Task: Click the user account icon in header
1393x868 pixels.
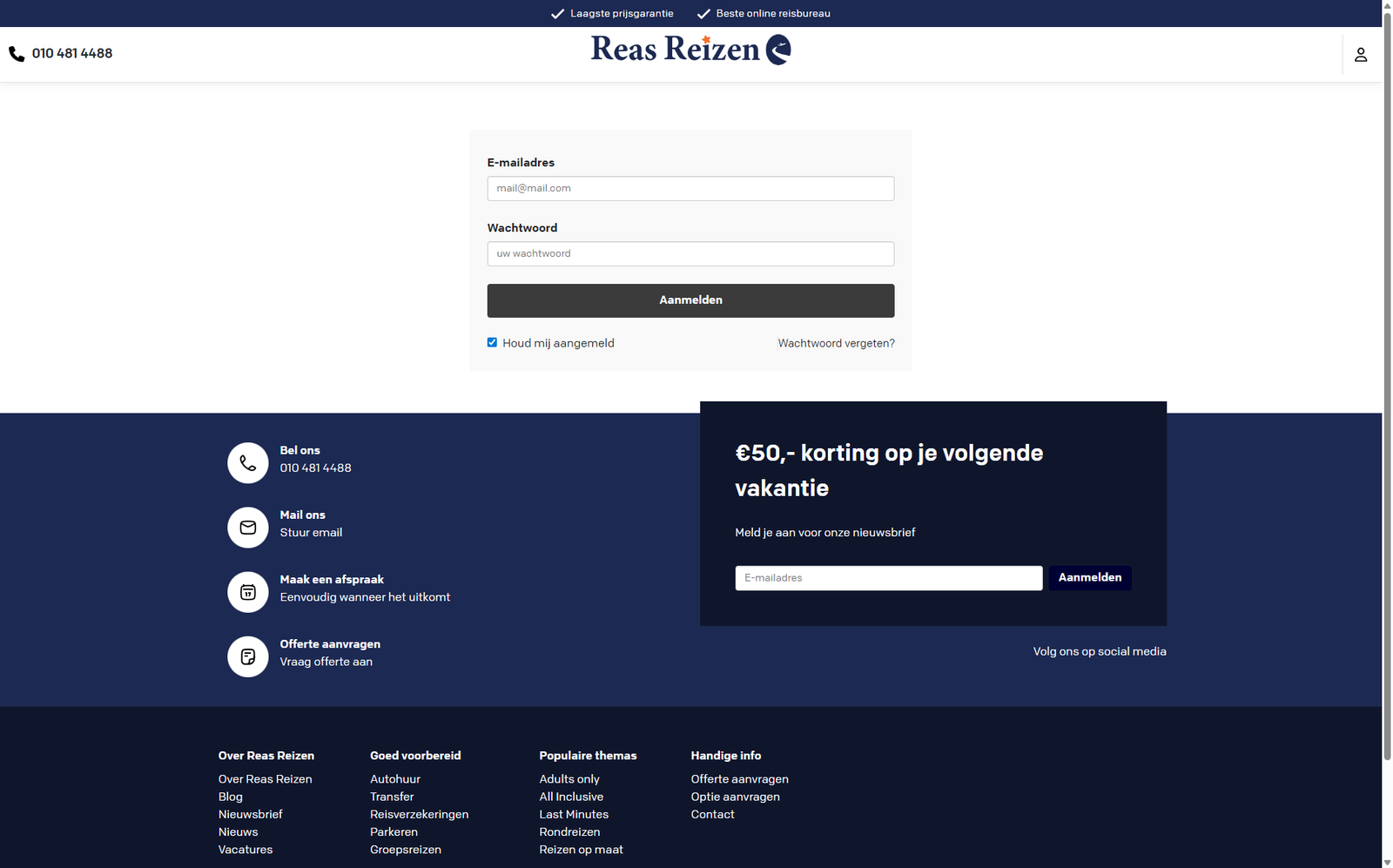Action: coord(1361,55)
